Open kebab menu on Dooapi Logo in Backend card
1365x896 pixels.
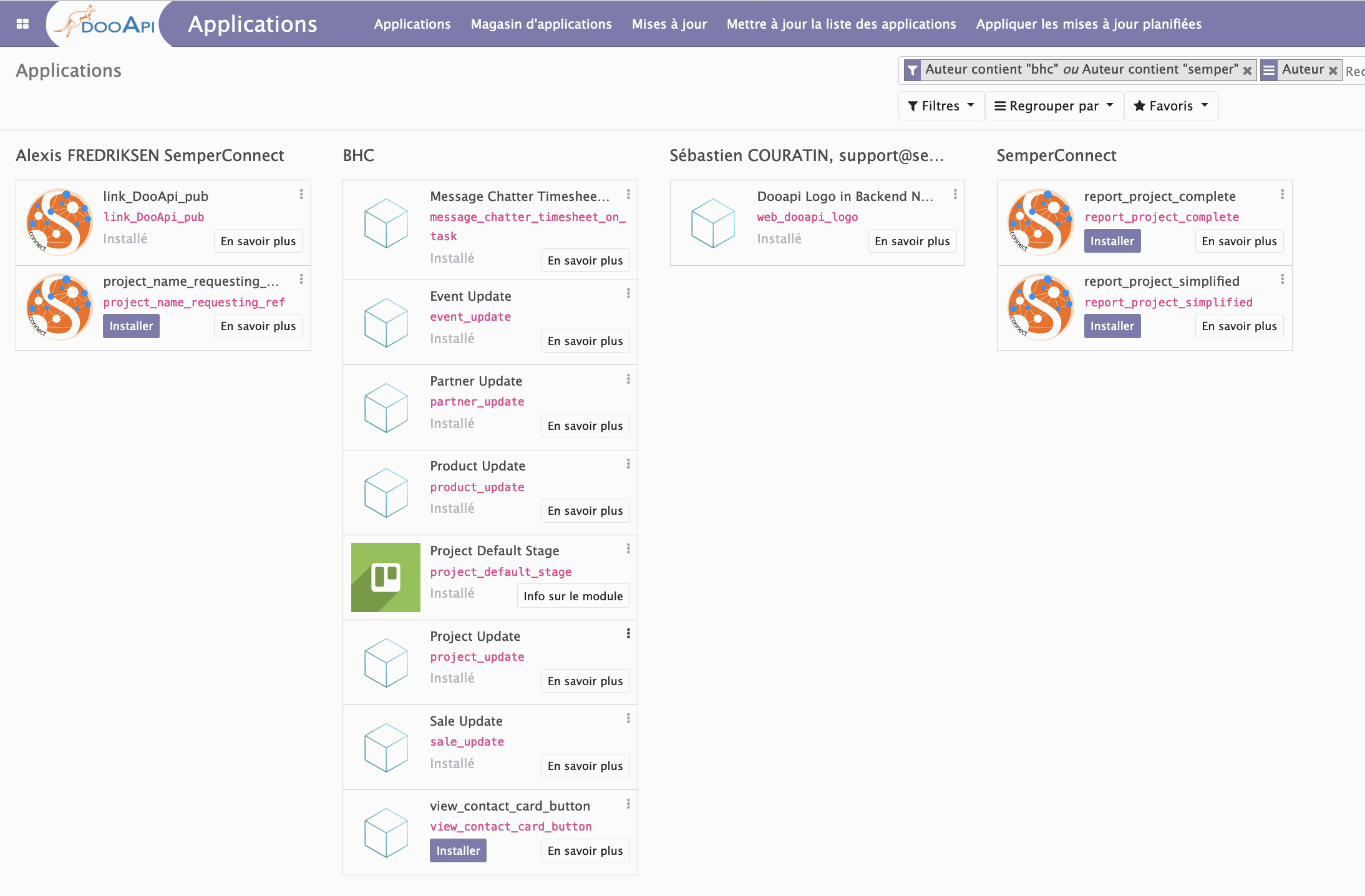955,195
